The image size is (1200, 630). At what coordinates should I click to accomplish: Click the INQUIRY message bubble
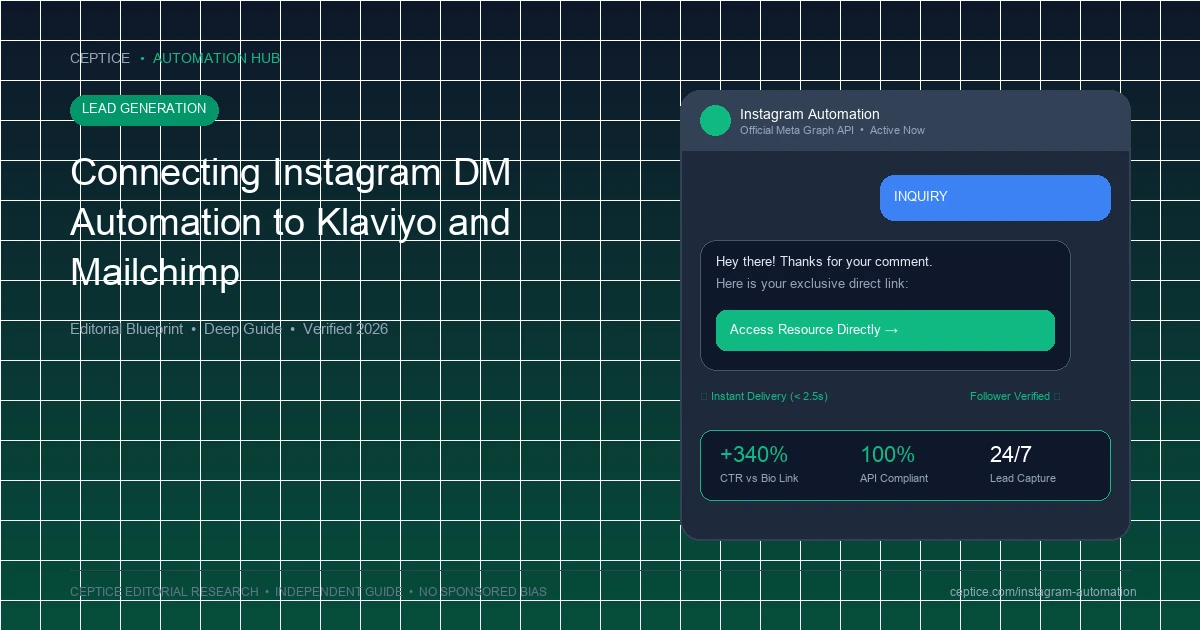coord(995,197)
